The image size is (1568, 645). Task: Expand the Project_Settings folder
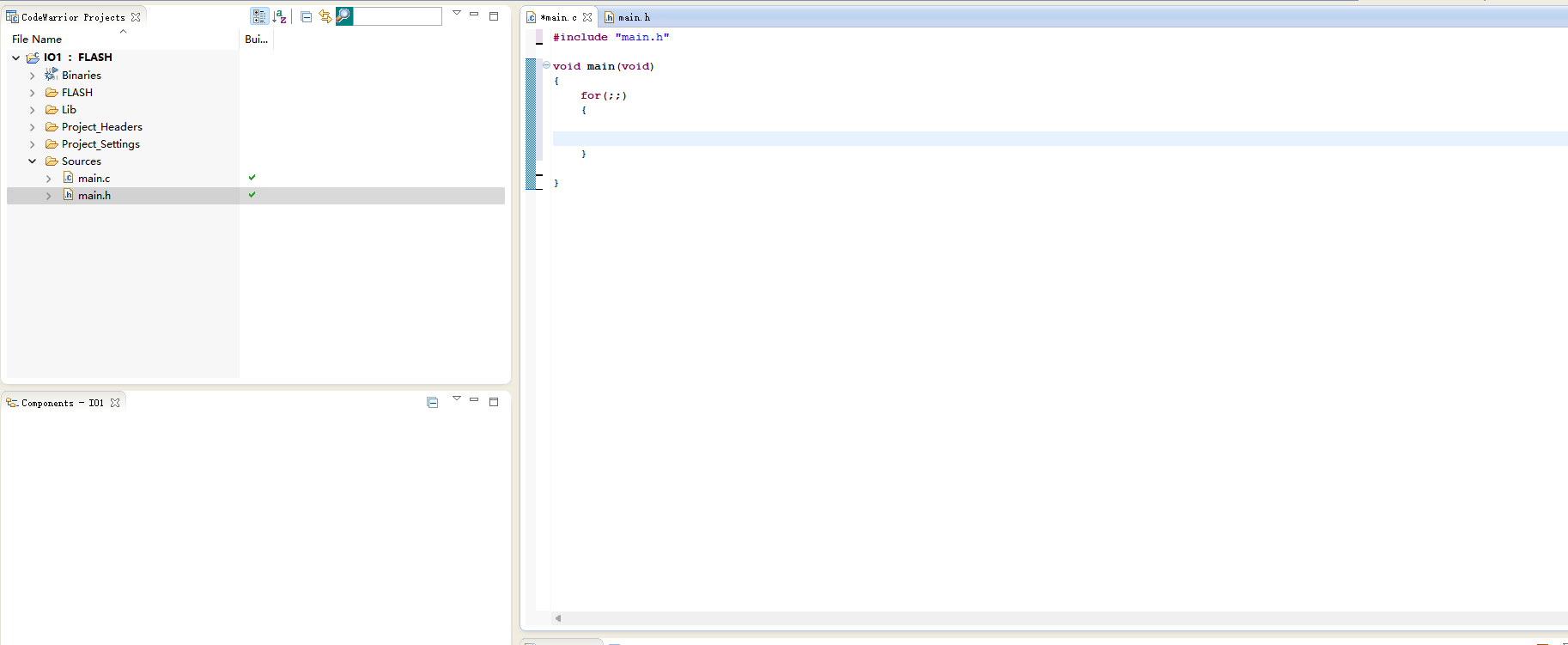coord(33,144)
